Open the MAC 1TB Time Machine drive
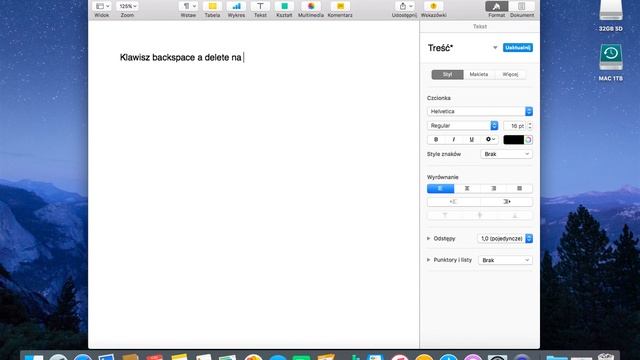640x360 pixels. point(611,62)
